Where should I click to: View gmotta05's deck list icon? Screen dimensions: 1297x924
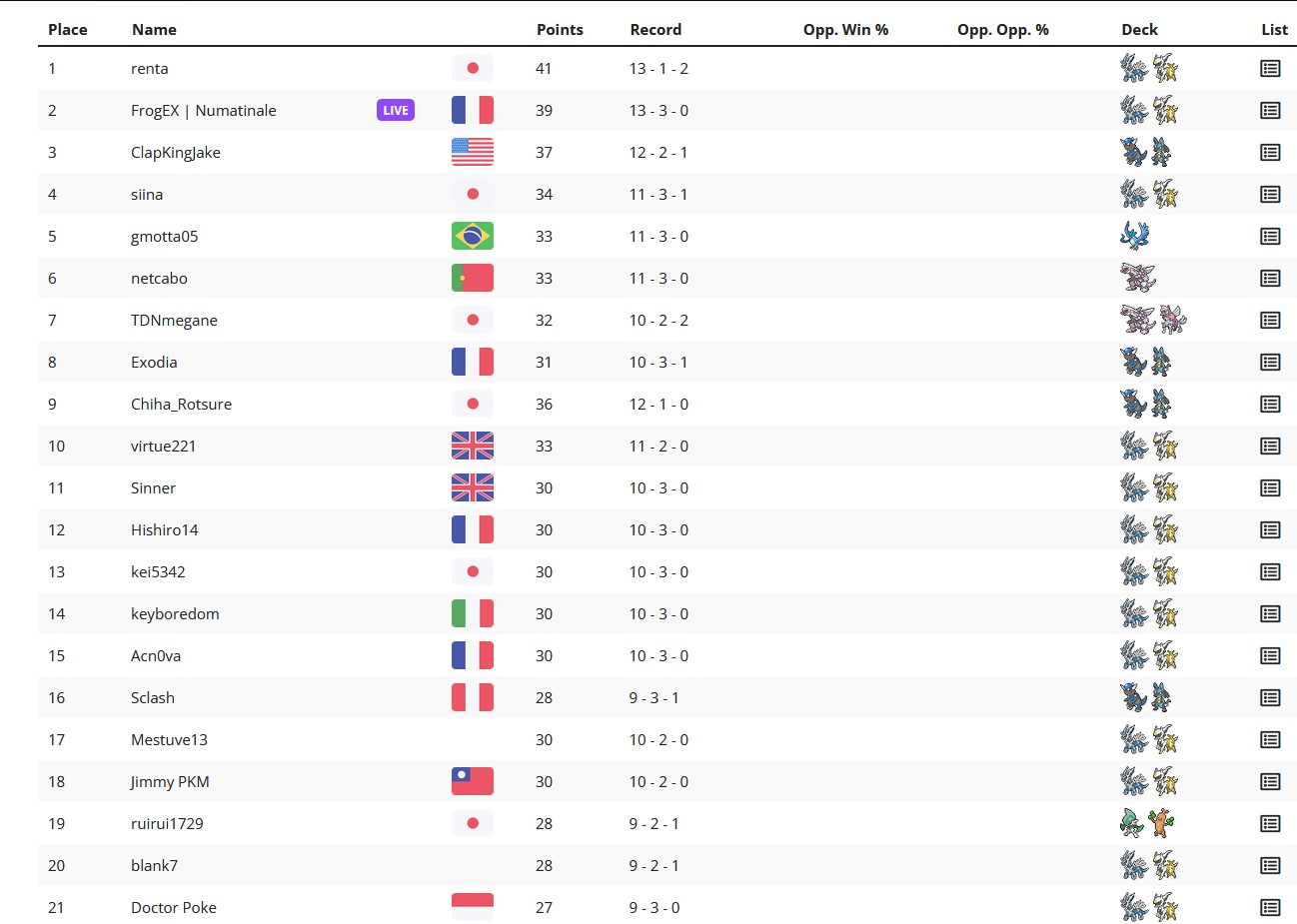click(x=1270, y=236)
